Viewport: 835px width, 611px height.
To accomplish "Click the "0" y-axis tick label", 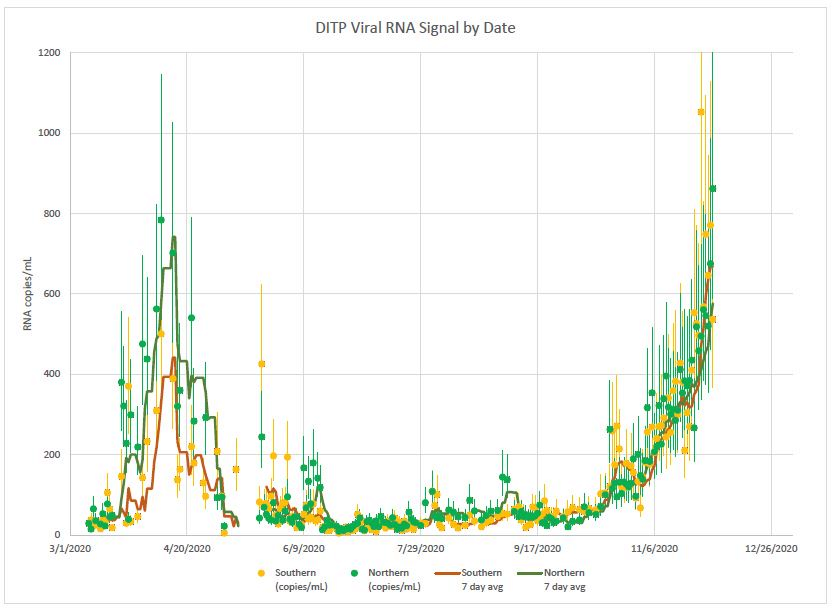I will [x=58, y=535].
